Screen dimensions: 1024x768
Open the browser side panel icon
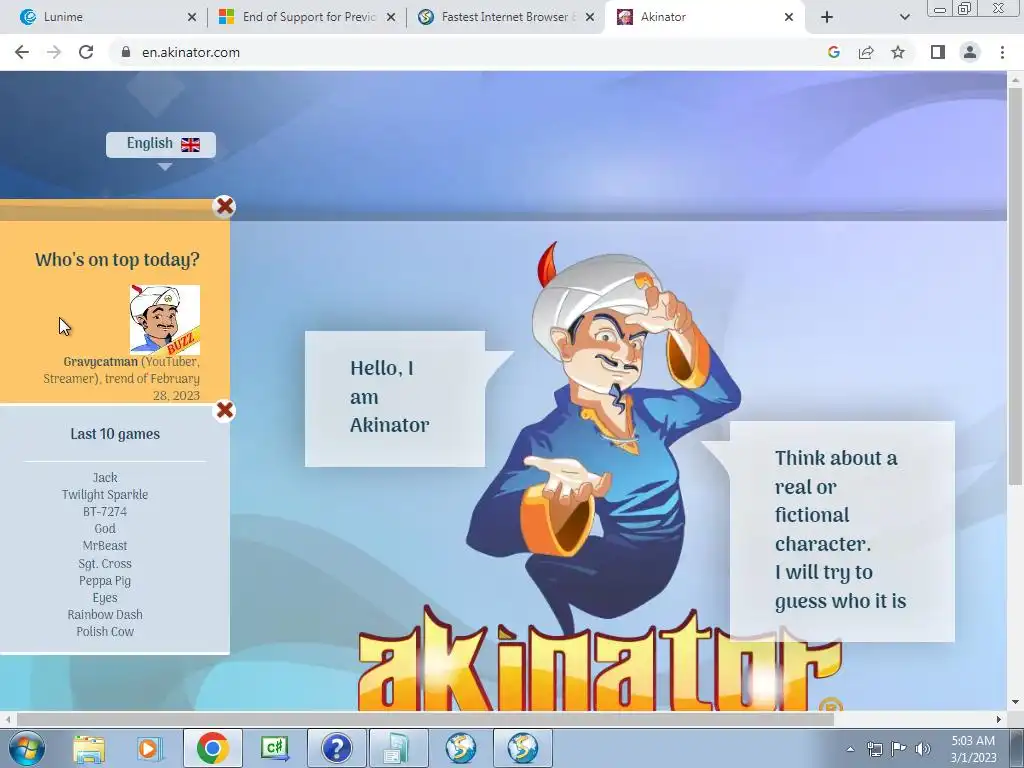[x=938, y=52]
